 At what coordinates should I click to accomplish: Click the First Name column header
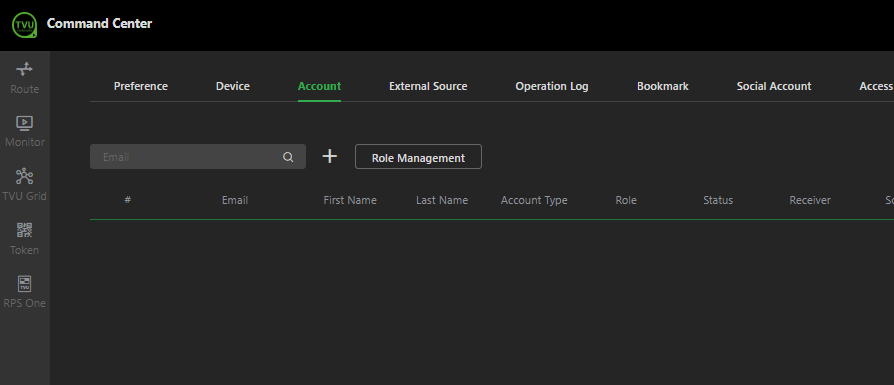(x=350, y=200)
